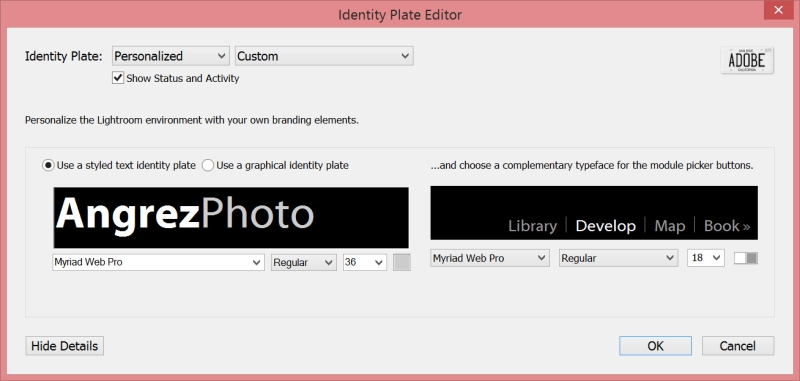Open module picker font Myriad Web Pro dropdown

490,258
